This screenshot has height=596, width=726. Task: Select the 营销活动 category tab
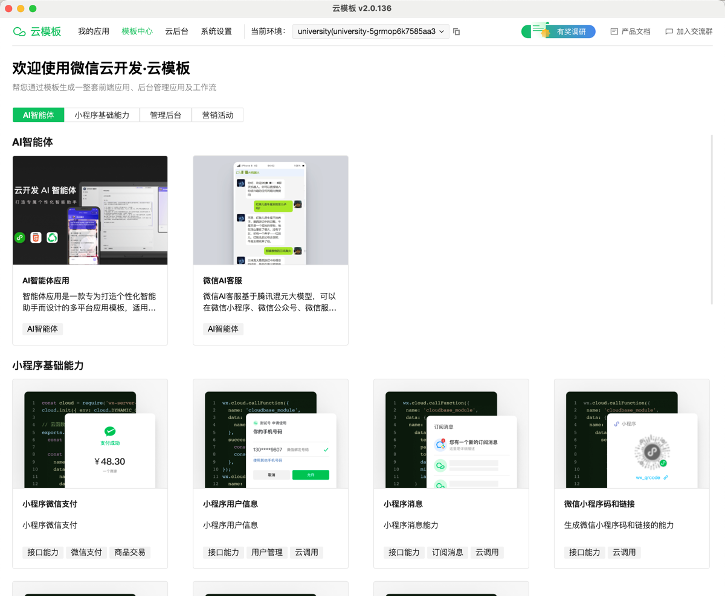(x=218, y=115)
